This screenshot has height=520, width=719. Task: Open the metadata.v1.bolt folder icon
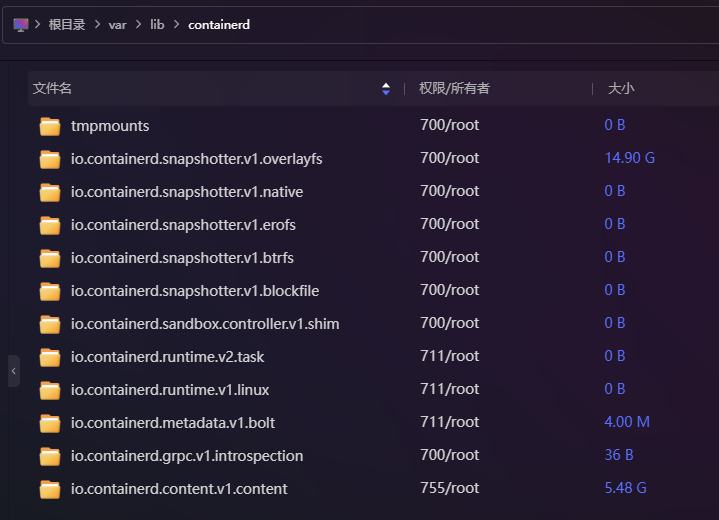click(x=50, y=423)
